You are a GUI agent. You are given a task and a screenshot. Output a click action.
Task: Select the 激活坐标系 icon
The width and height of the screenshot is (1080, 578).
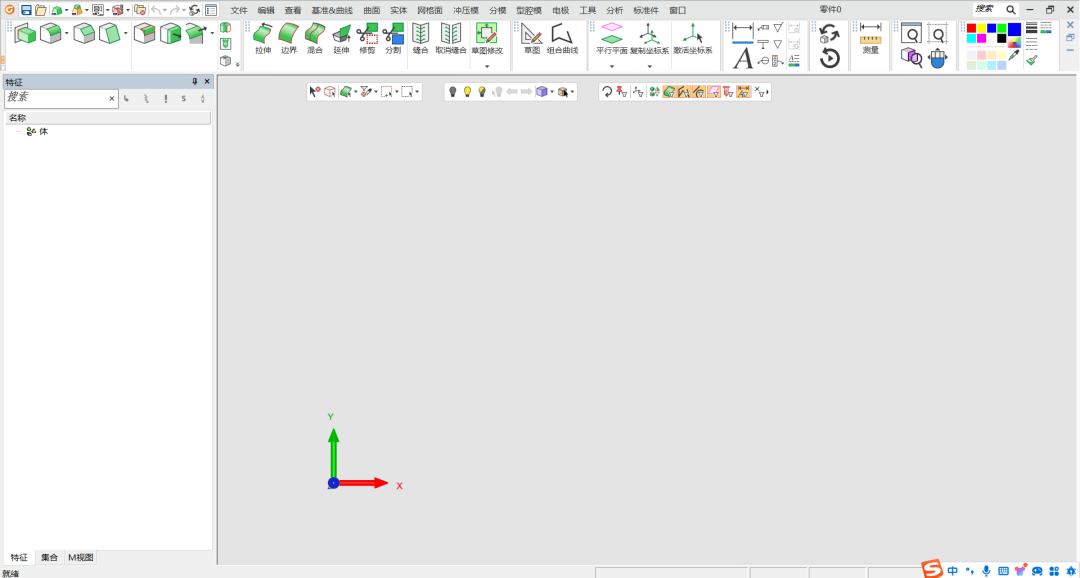692,38
